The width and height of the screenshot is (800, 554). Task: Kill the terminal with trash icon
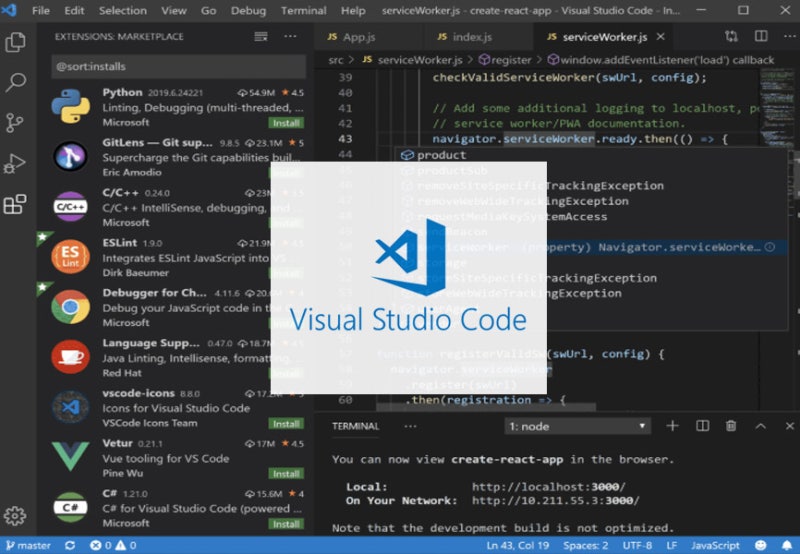pos(731,426)
